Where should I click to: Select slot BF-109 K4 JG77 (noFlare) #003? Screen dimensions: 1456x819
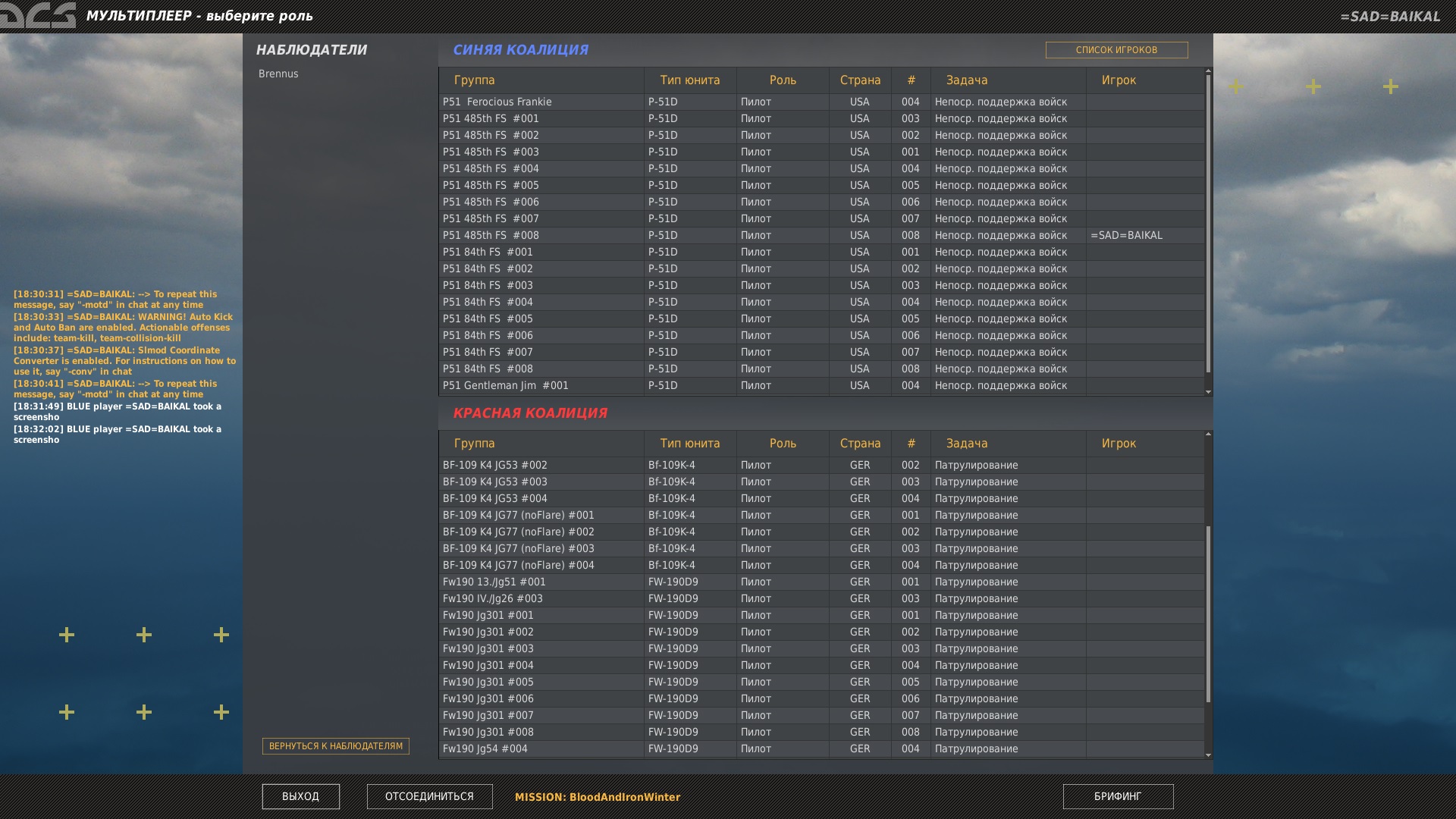pyautogui.click(x=821, y=548)
